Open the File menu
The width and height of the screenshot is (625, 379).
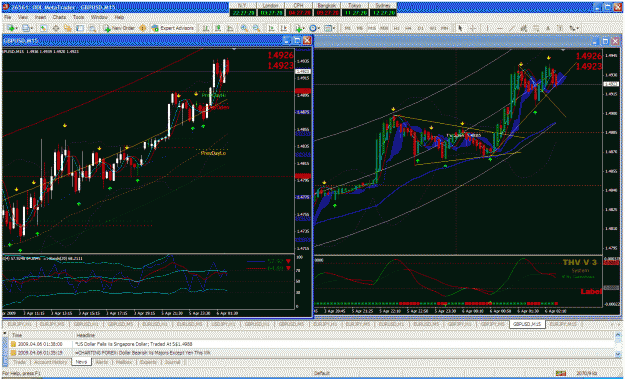7,18
